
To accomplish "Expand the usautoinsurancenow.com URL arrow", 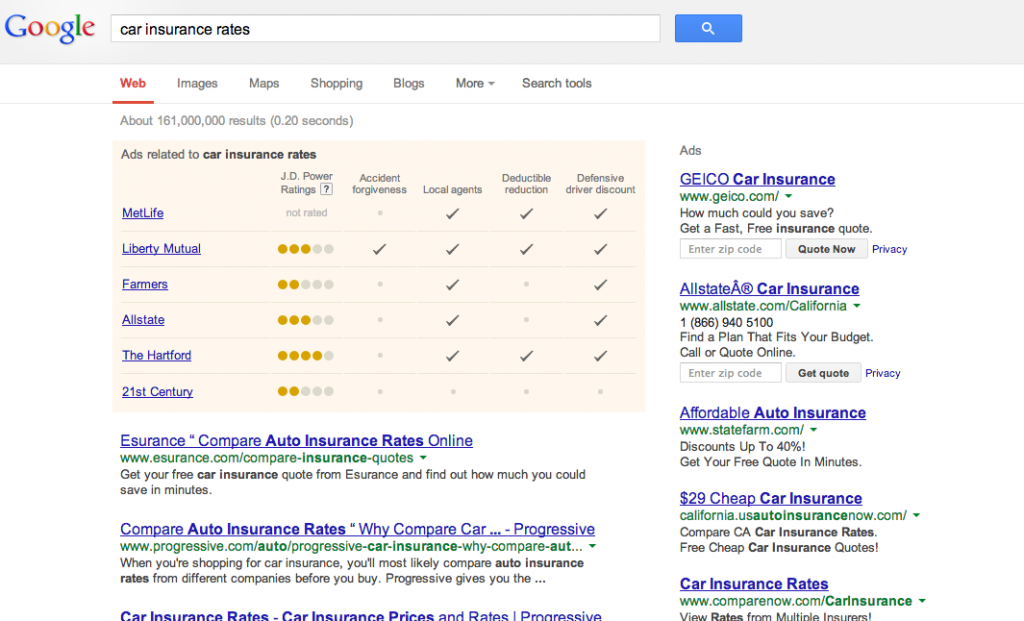I will [916, 515].
